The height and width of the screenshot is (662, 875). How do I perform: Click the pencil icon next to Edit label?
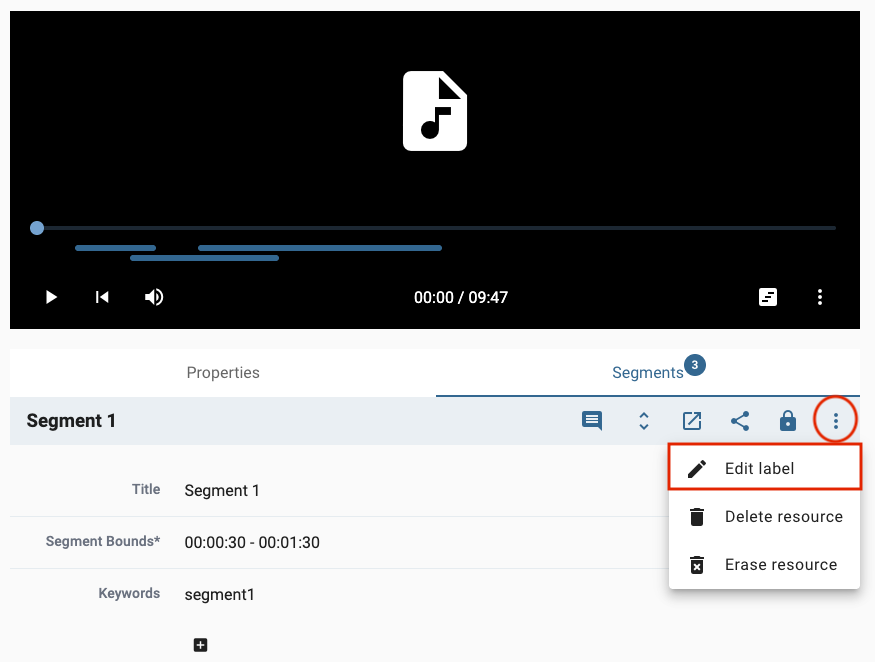click(697, 466)
